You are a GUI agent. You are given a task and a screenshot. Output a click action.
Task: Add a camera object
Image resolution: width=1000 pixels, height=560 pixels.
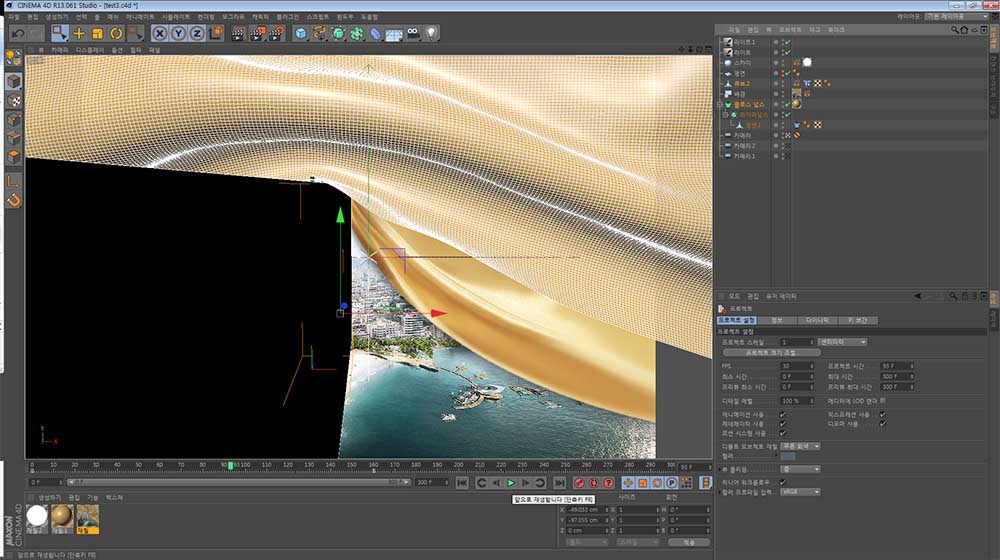click(x=413, y=33)
